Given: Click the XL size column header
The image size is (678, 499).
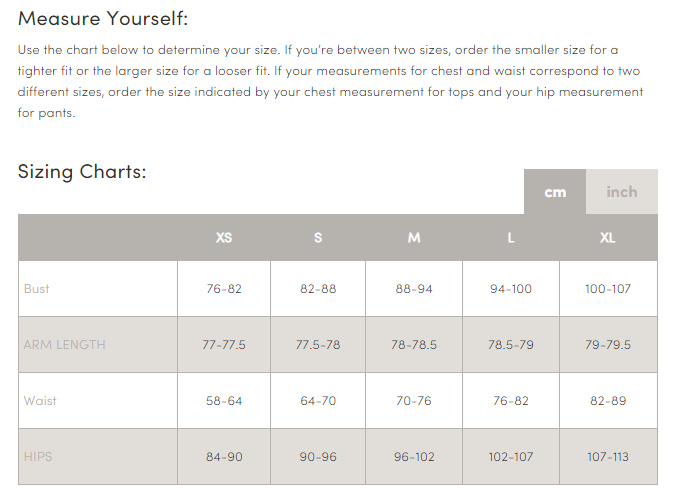Looking at the screenshot, I should pos(608,237).
